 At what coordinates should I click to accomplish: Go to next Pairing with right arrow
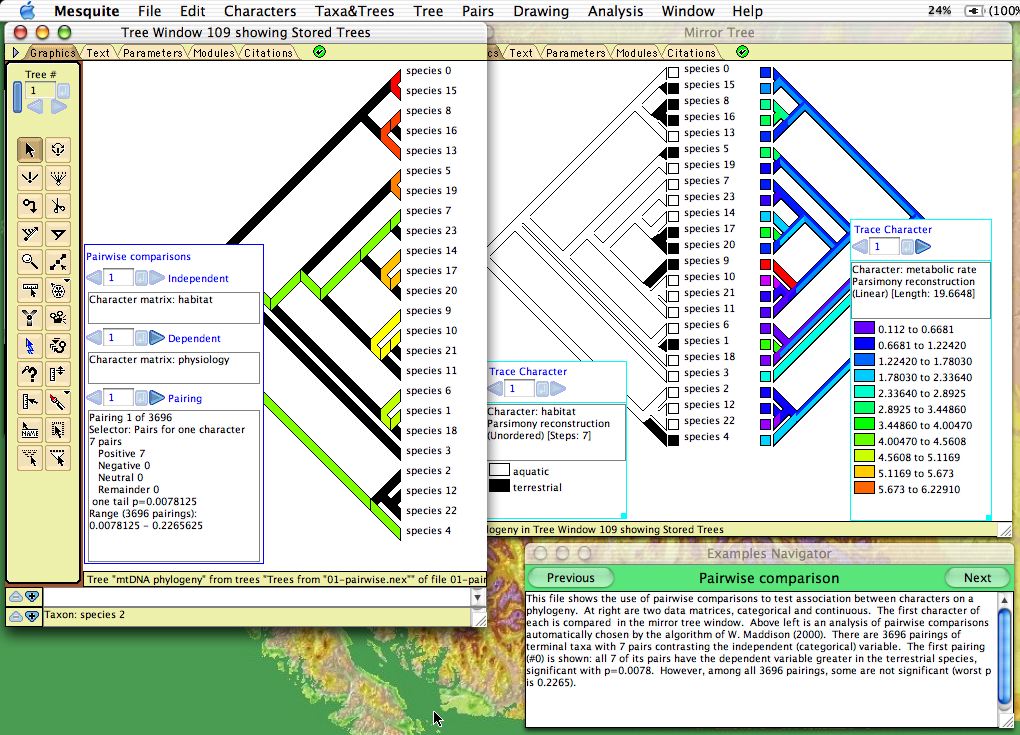(x=157, y=398)
